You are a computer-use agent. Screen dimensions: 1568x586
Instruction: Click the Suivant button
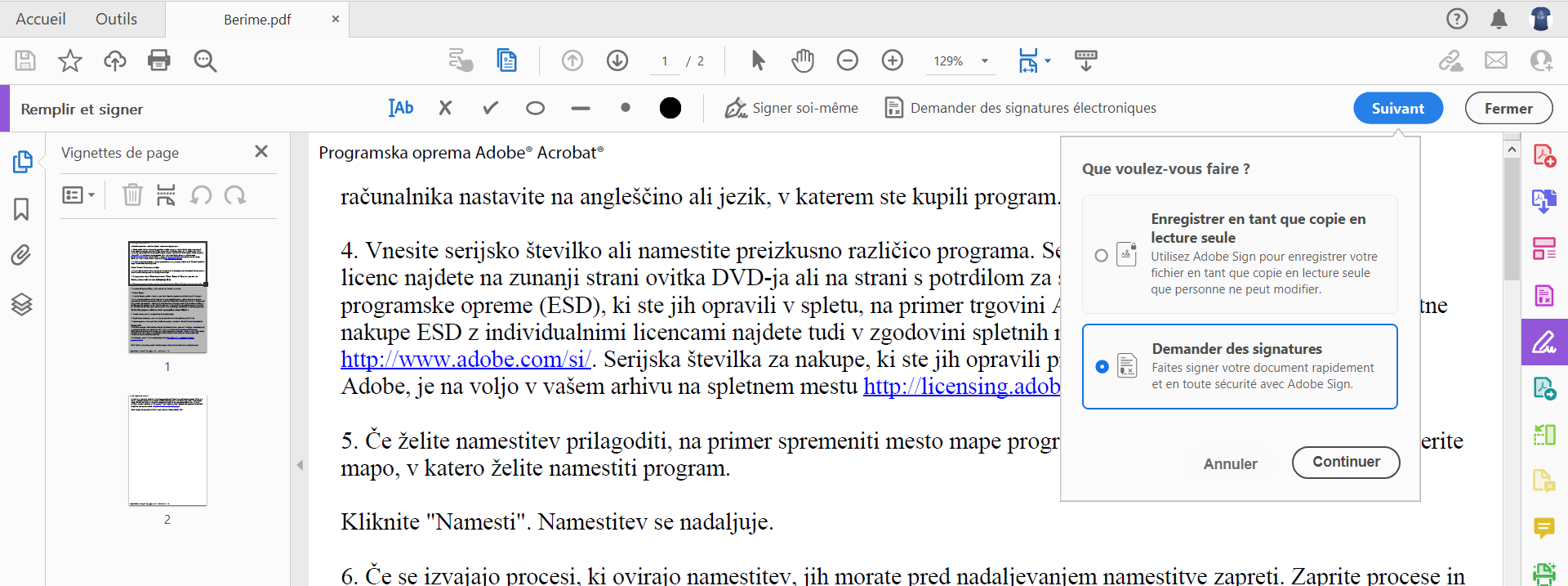[x=1398, y=108]
